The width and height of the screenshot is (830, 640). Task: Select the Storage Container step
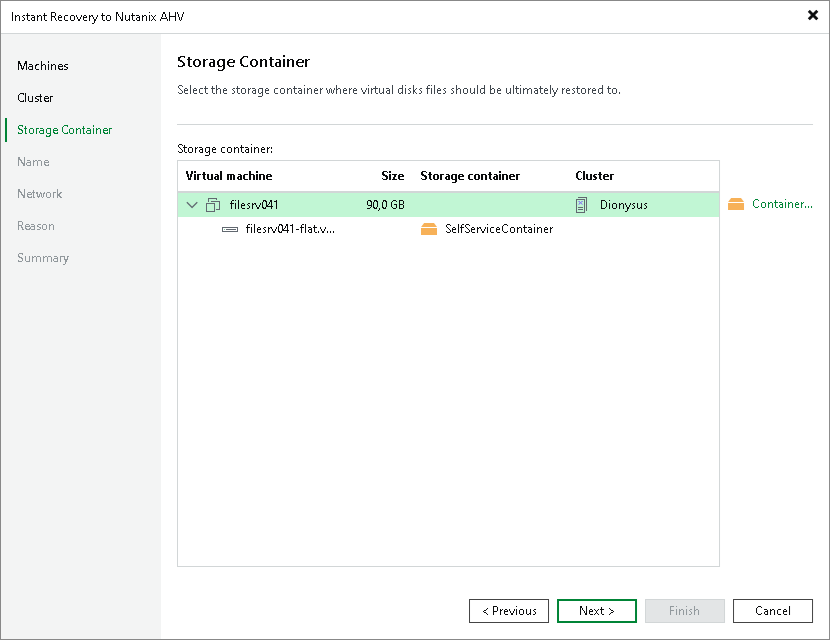[65, 130]
